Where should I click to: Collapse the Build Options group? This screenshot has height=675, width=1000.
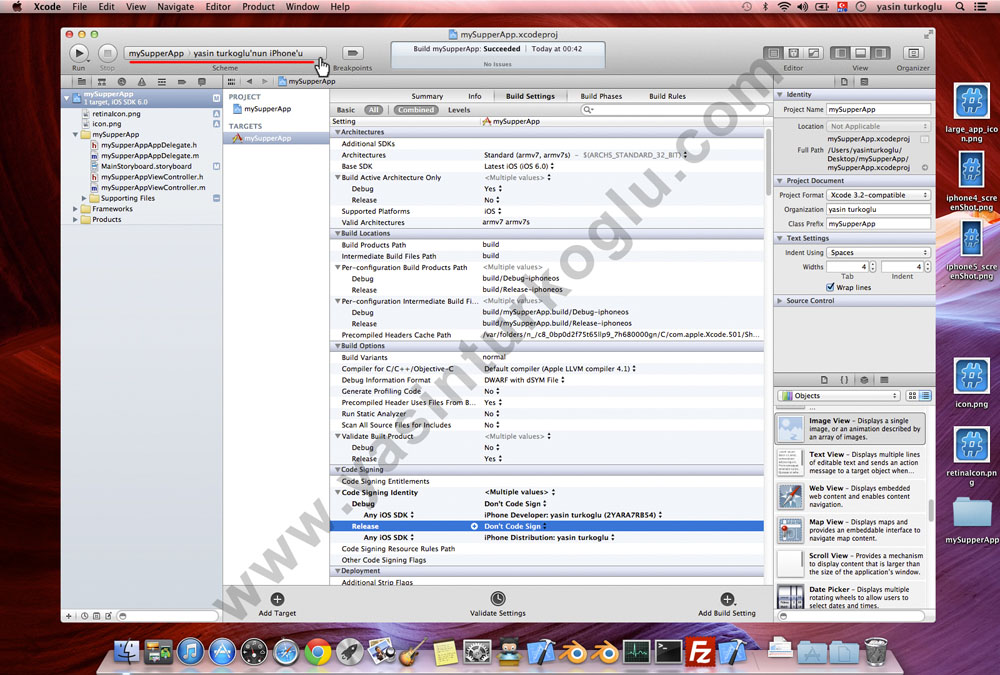[337, 346]
